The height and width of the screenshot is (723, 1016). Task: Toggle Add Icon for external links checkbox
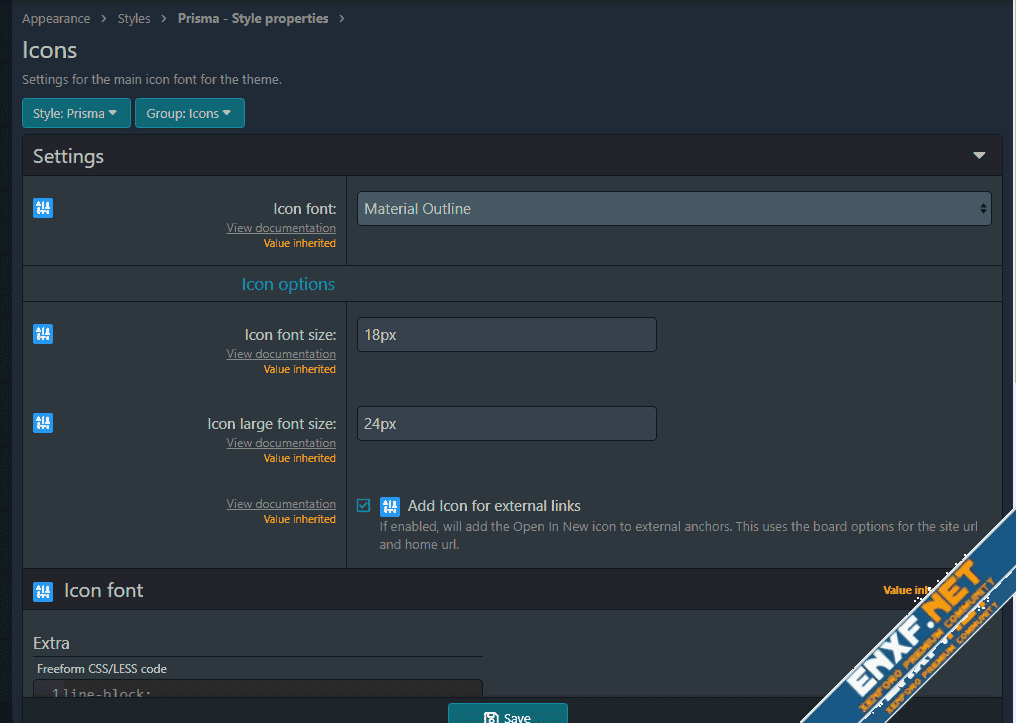pos(364,505)
